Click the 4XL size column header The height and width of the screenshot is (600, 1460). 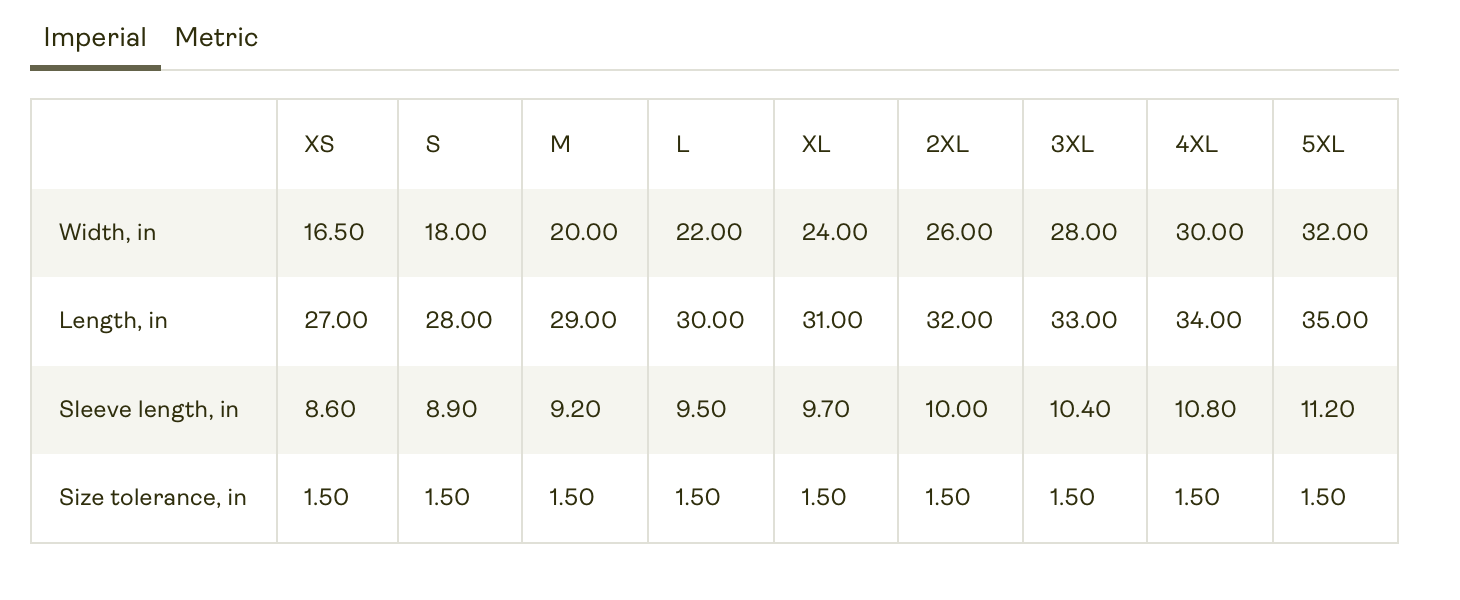pyautogui.click(x=1196, y=144)
